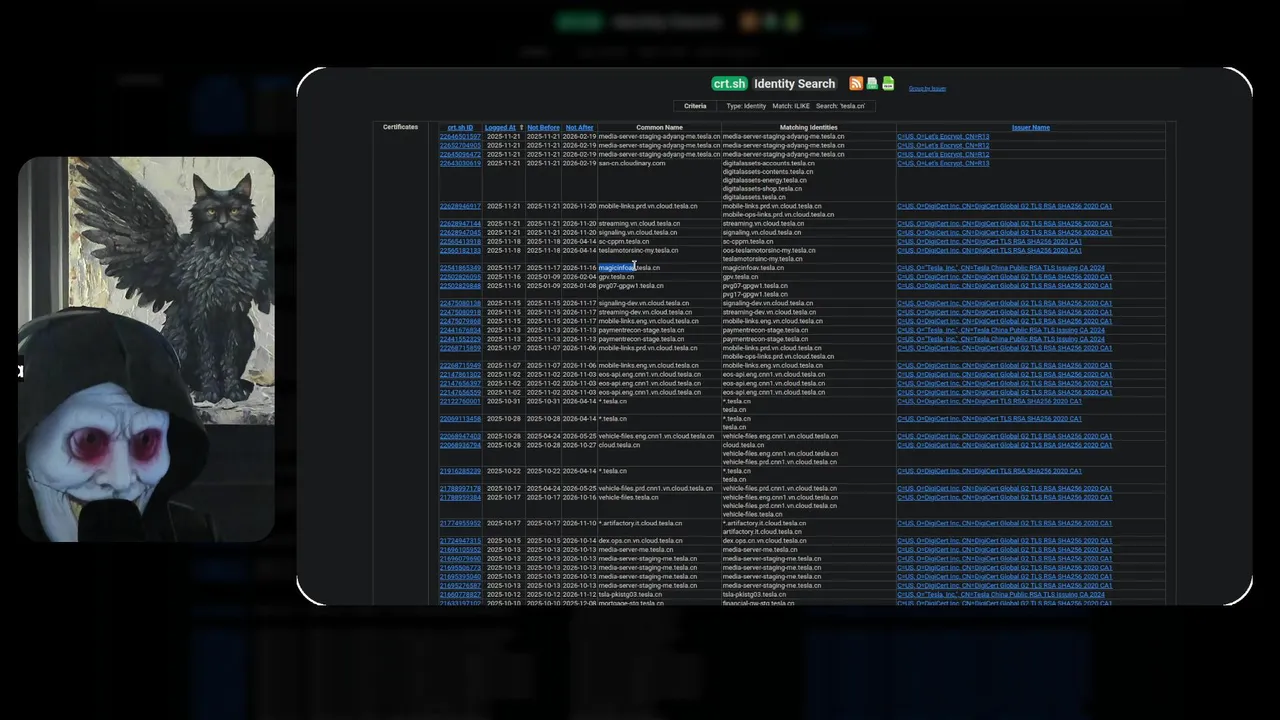Open certificate ID 22565413918
This screenshot has height=720, width=1280.
point(460,242)
